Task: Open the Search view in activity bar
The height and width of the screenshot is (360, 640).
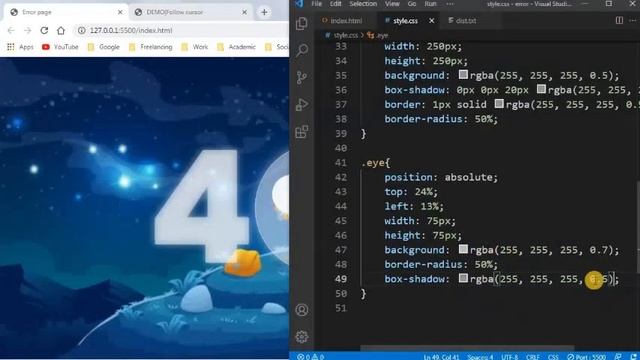Action: coord(302,50)
